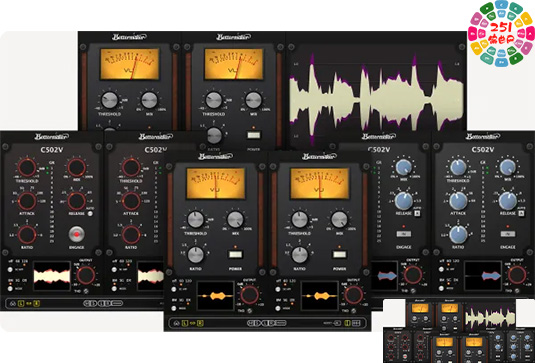Toggle THD switch on far-right blue-knob C502V panel

517,291
